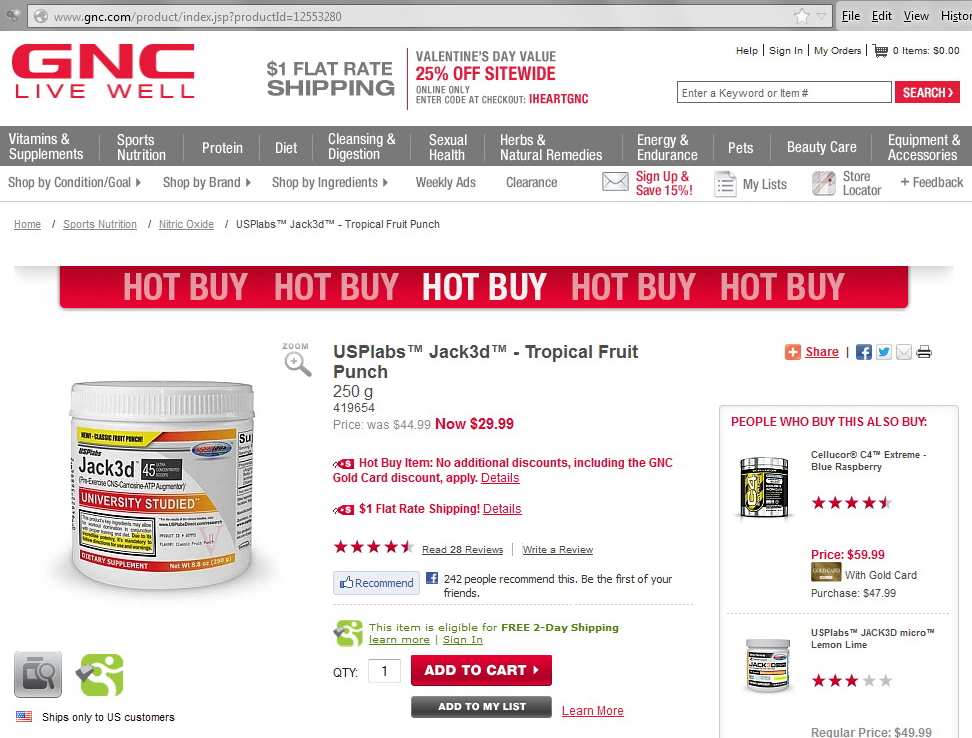Image resolution: width=972 pixels, height=738 pixels.
Task: Email this product envelope icon
Action: pyautogui.click(x=904, y=353)
